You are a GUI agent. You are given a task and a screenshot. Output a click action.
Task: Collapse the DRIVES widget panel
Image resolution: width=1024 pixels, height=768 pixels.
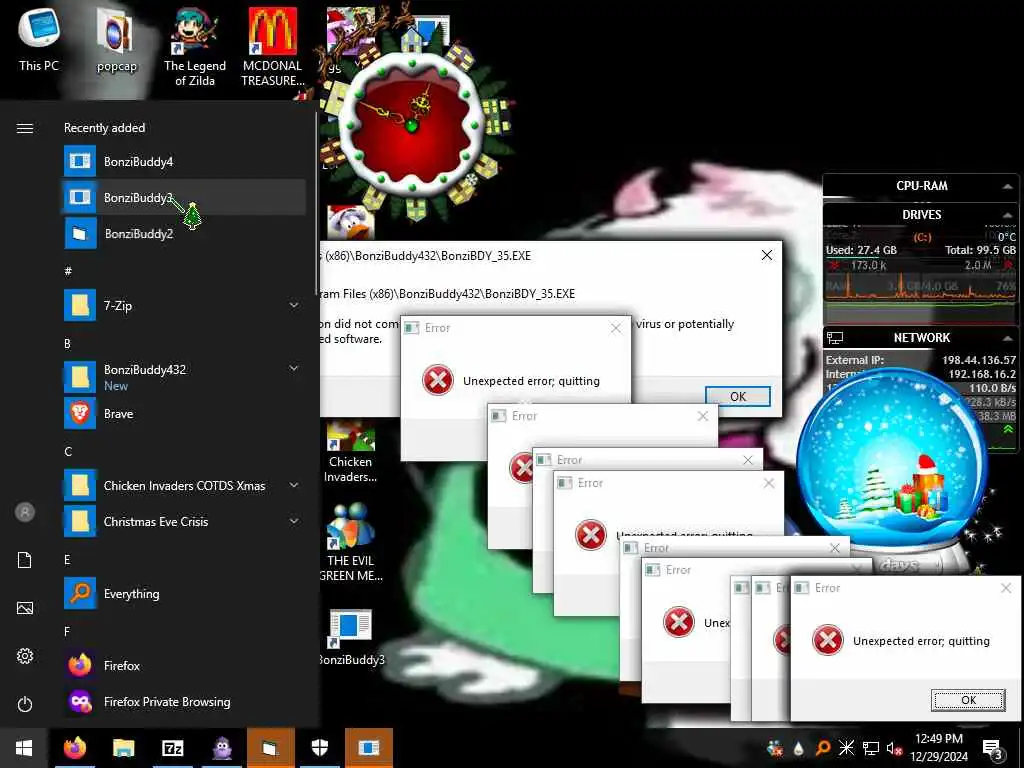[x=1007, y=215]
